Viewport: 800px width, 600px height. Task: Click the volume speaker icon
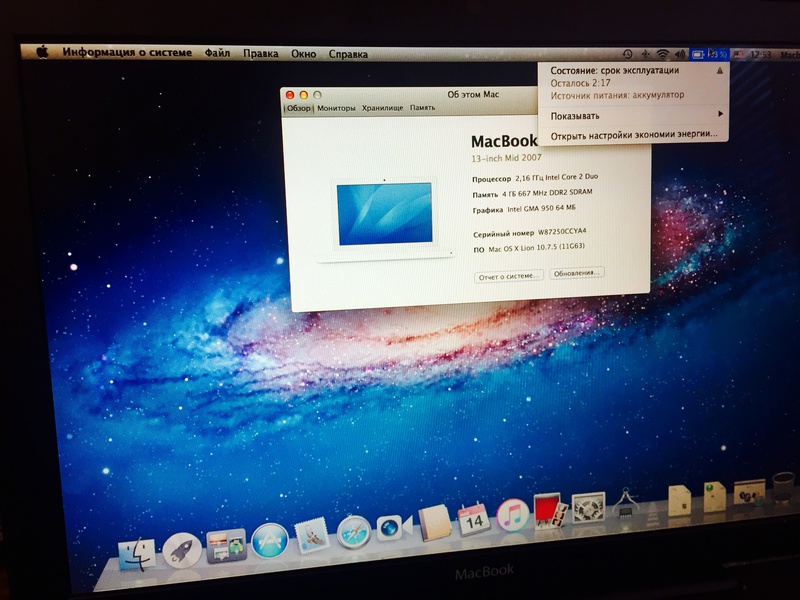tap(680, 54)
